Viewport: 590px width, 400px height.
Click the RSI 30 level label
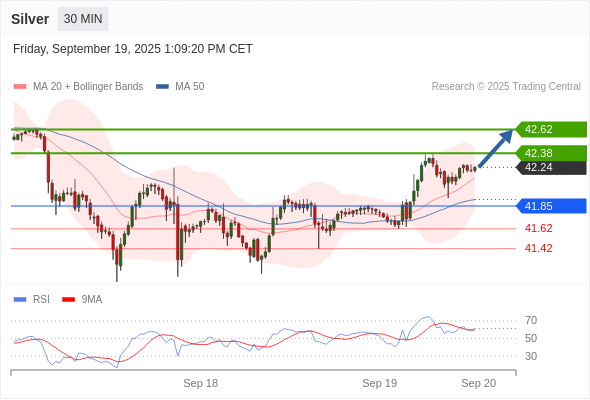click(x=531, y=356)
